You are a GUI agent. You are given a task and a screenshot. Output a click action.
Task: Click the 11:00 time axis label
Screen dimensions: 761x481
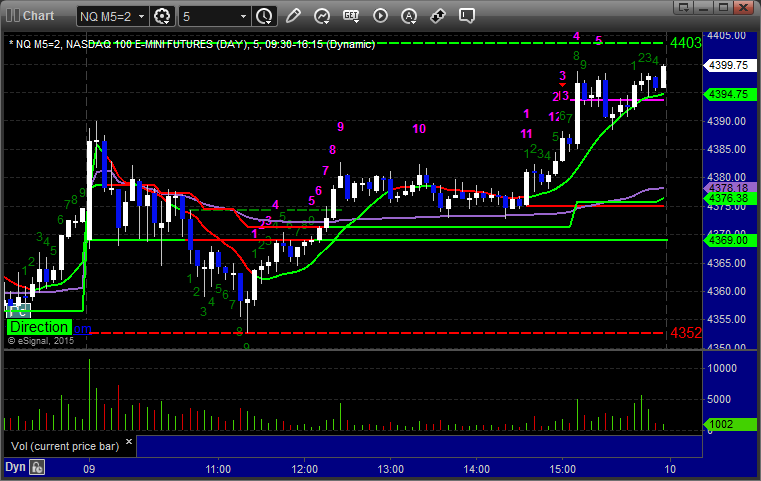[x=218, y=469]
